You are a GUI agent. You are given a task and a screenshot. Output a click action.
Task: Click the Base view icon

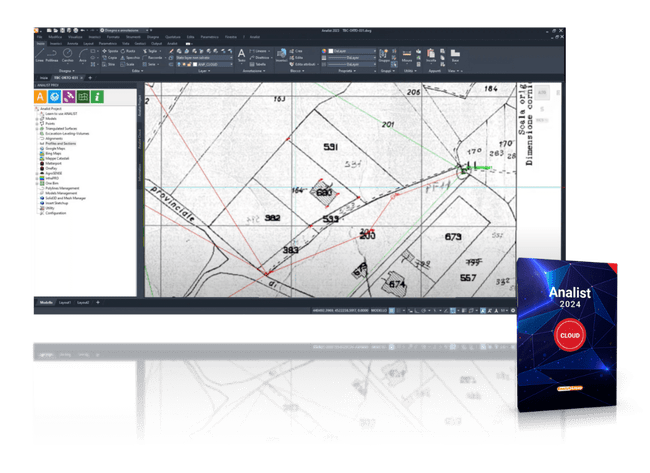coord(455,56)
